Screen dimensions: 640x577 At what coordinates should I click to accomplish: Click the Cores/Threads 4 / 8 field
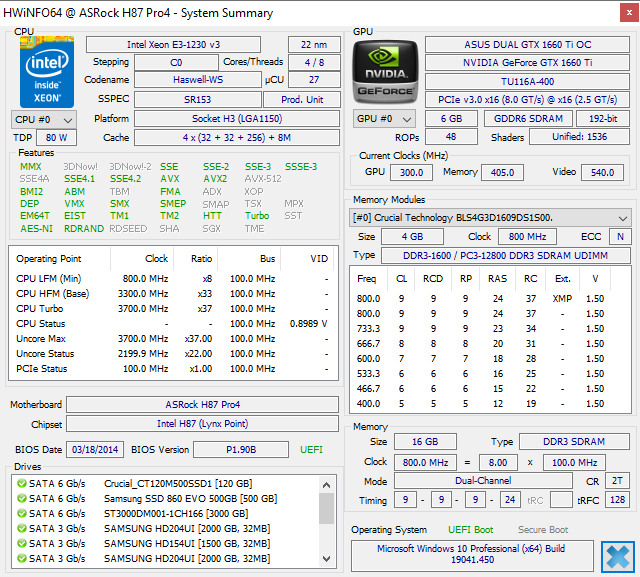click(314, 63)
